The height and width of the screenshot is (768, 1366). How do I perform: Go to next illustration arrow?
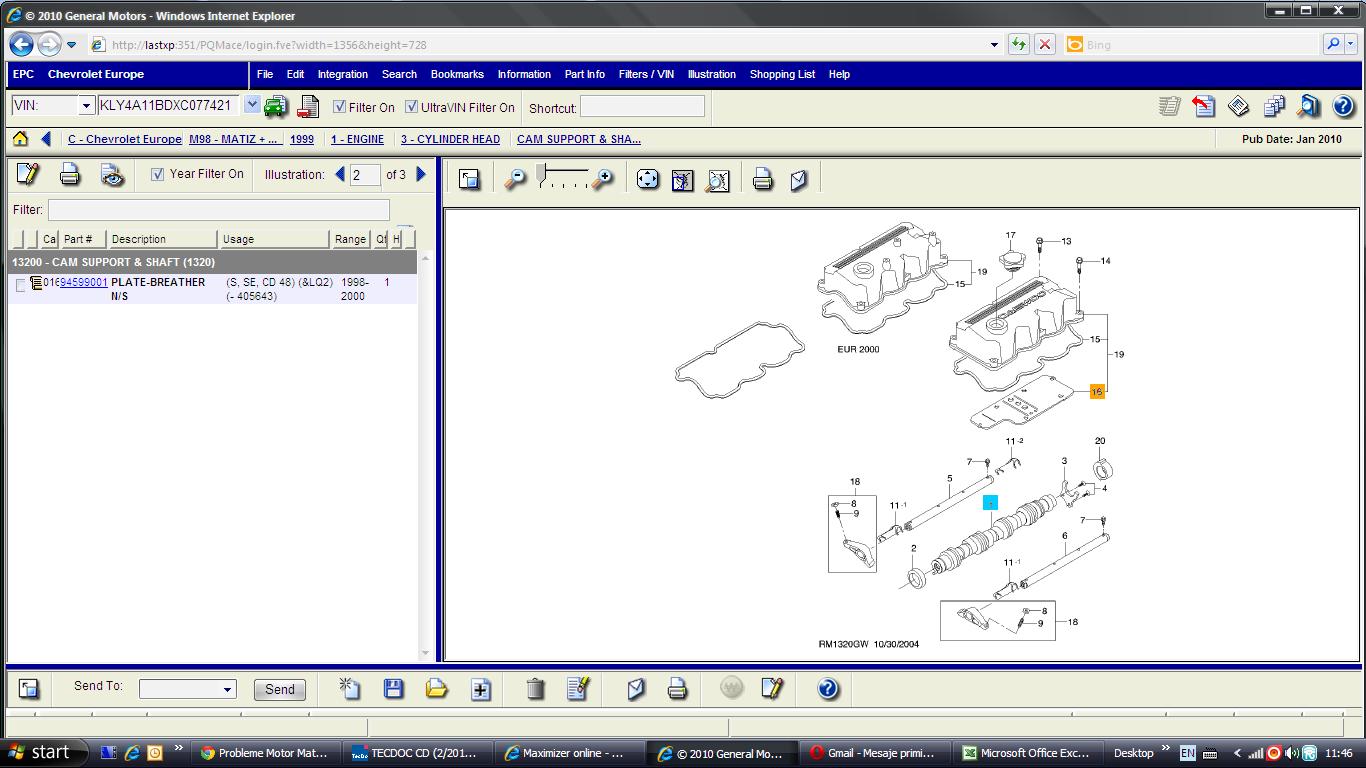pyautogui.click(x=421, y=174)
